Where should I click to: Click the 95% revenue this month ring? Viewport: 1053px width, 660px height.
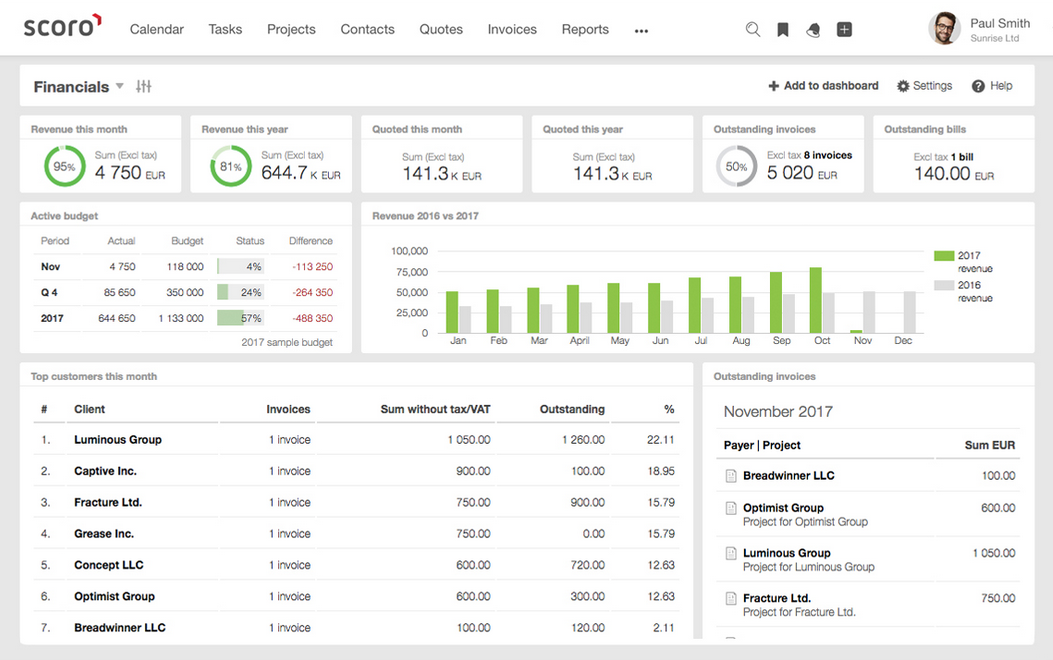tap(64, 167)
